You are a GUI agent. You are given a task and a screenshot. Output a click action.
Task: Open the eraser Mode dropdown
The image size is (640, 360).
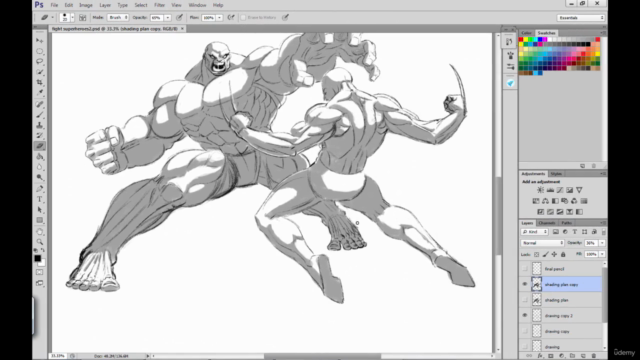tap(118, 18)
